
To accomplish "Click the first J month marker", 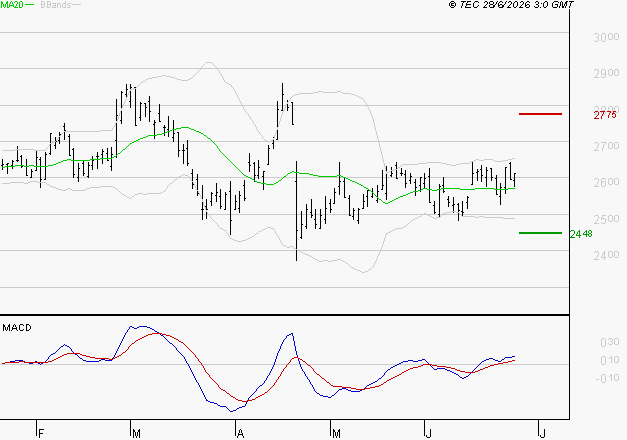I will (x=428, y=434).
